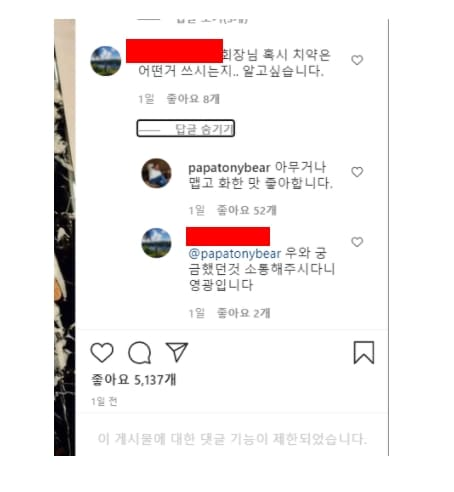View the list of 좋아요 5,137개 likes
Viewport: 454px width, 492px height.
(134, 380)
